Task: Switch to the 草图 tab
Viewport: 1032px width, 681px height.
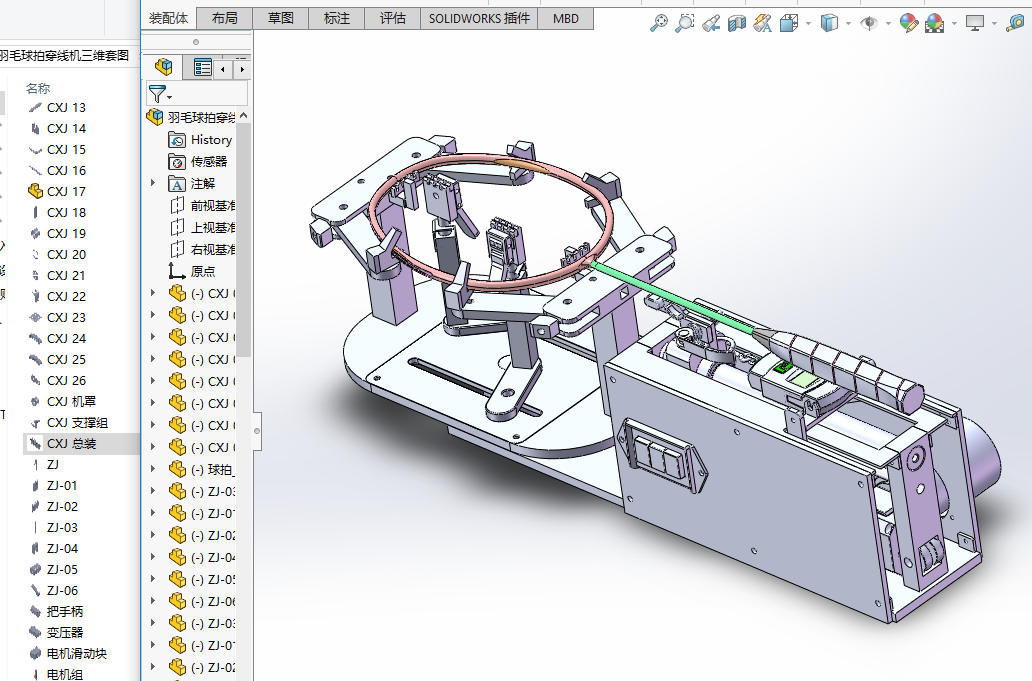Action: (281, 18)
